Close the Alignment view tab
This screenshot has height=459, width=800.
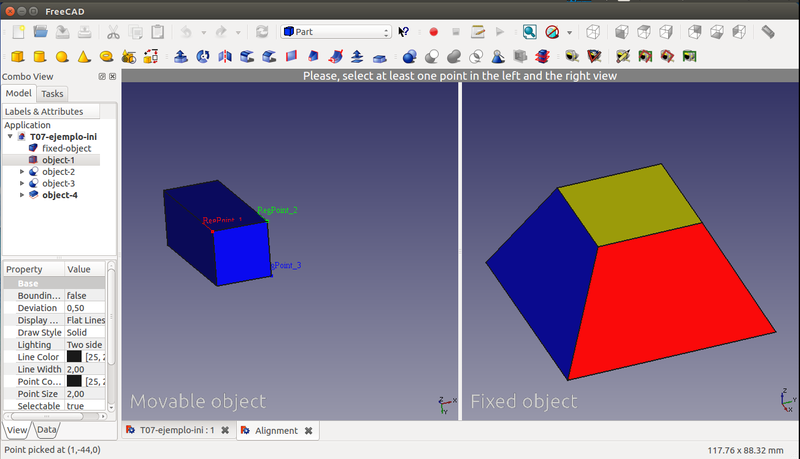[309, 430]
